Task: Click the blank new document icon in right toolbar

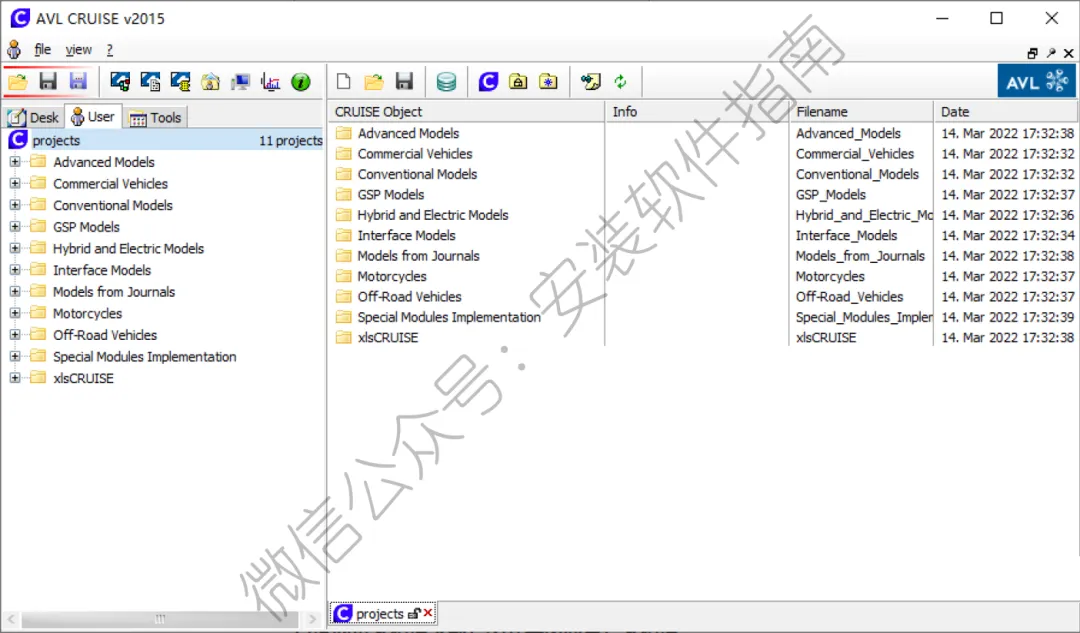Action: (344, 82)
